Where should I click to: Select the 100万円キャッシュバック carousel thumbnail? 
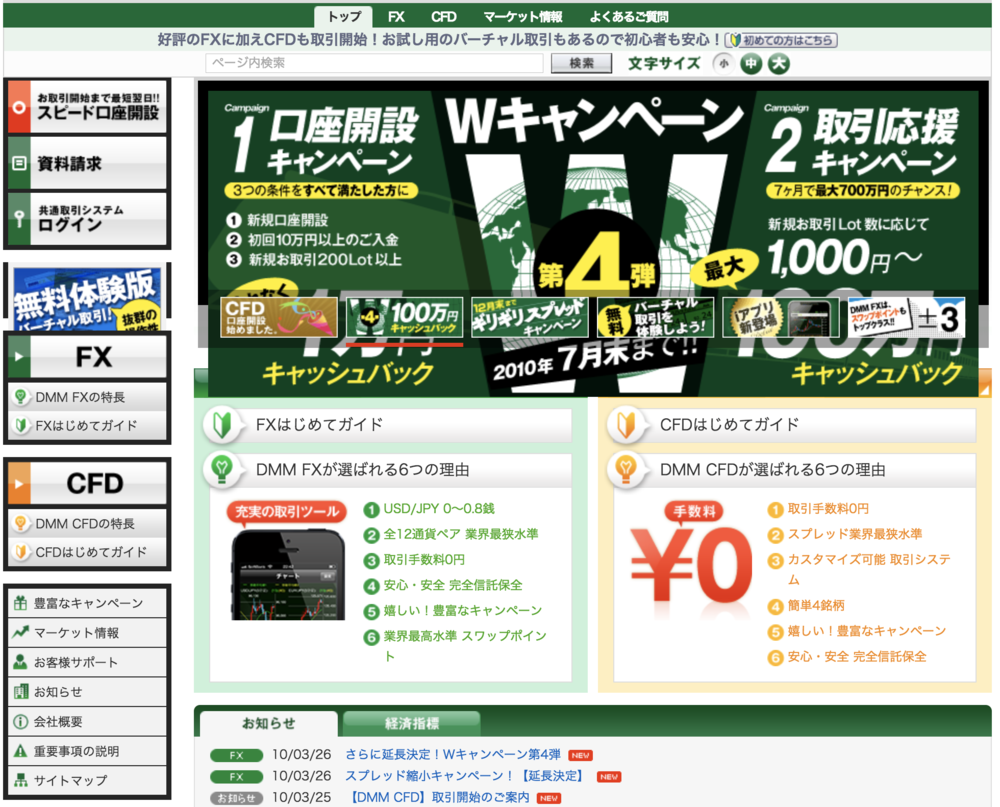(404, 317)
